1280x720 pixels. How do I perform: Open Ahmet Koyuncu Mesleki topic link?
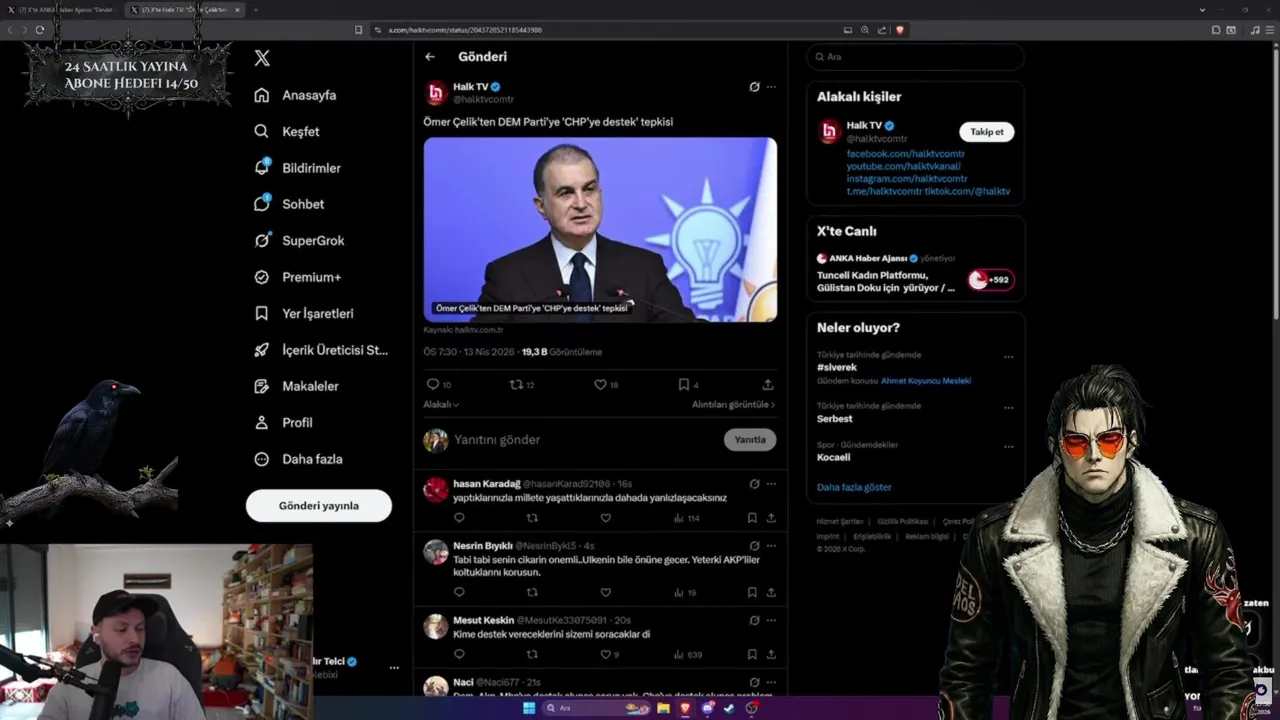926,381
